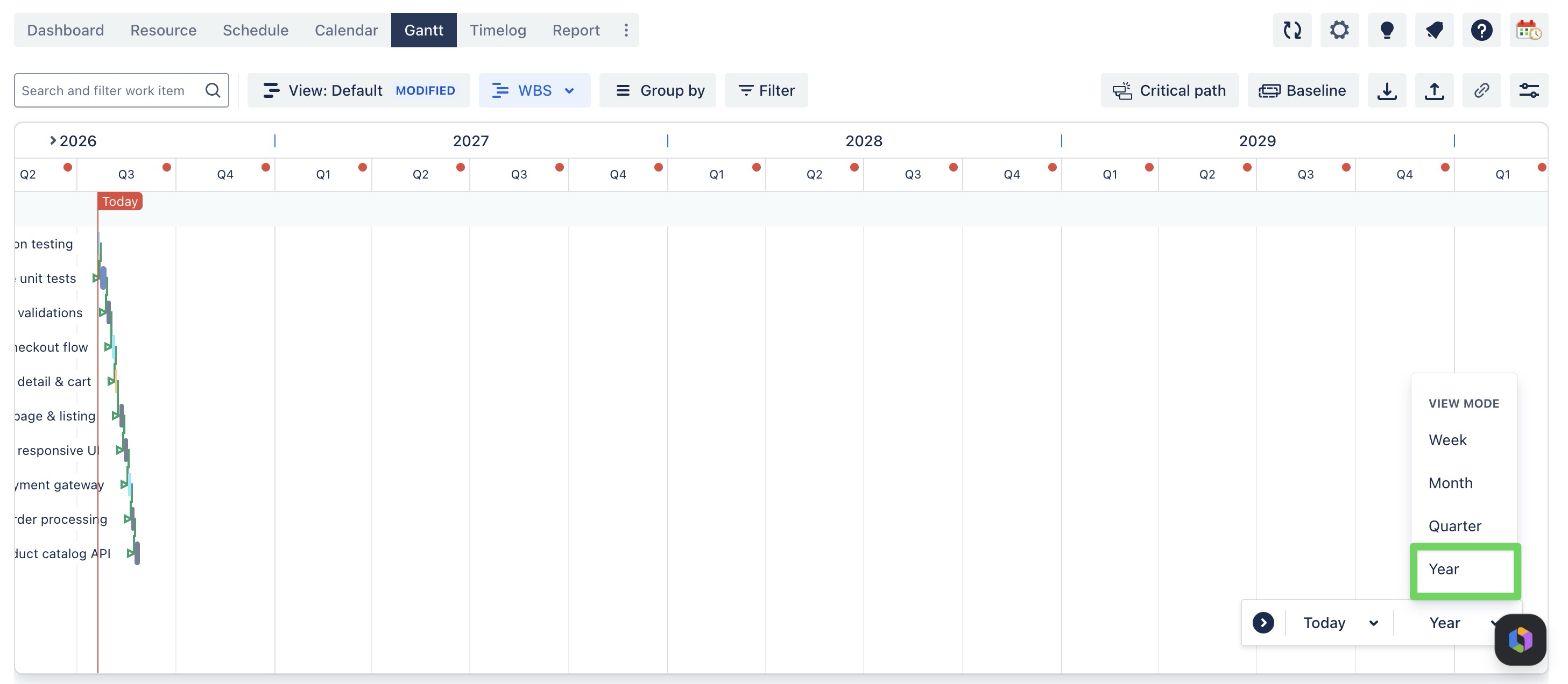This screenshot has width=1568, height=684.
Task: Click the 'page & listing' task label
Action: pos(55,416)
